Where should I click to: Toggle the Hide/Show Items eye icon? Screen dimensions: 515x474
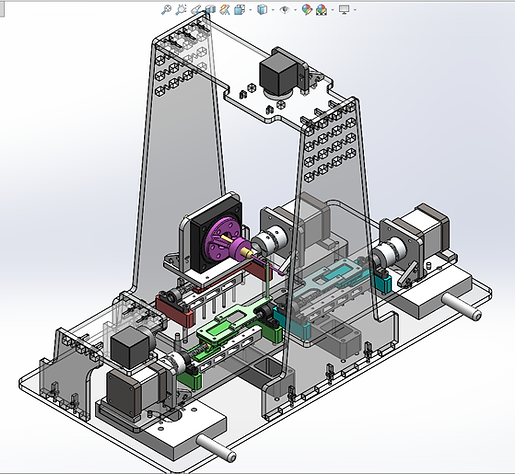pos(285,10)
